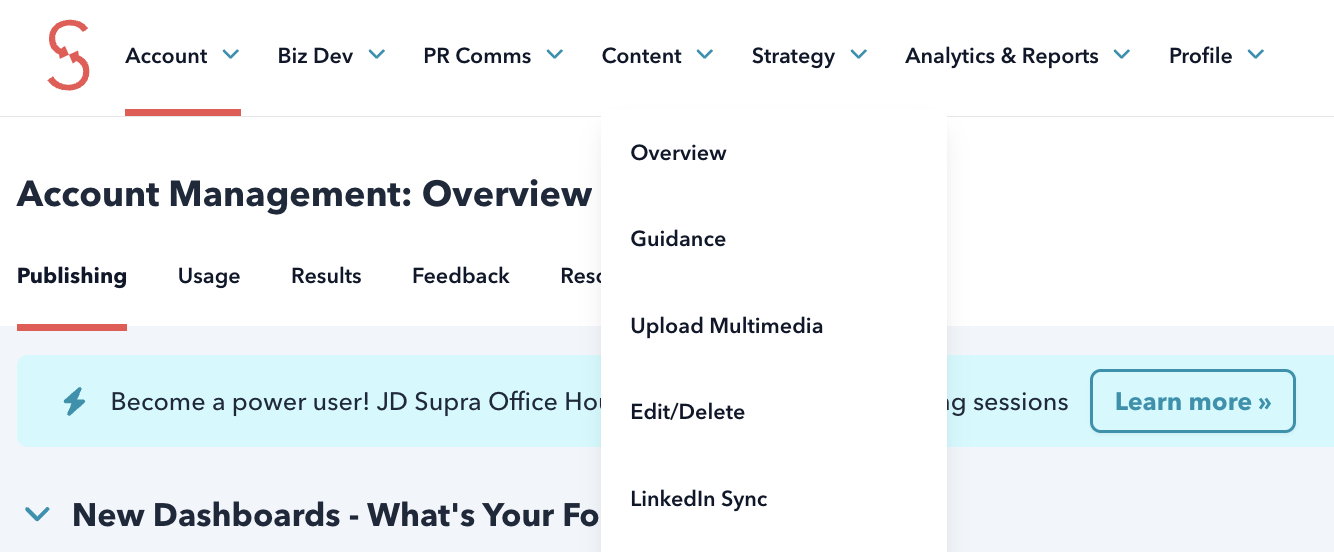This screenshot has height=552, width=1334.
Task: Open the Account dropdown menu
Action: (x=182, y=56)
